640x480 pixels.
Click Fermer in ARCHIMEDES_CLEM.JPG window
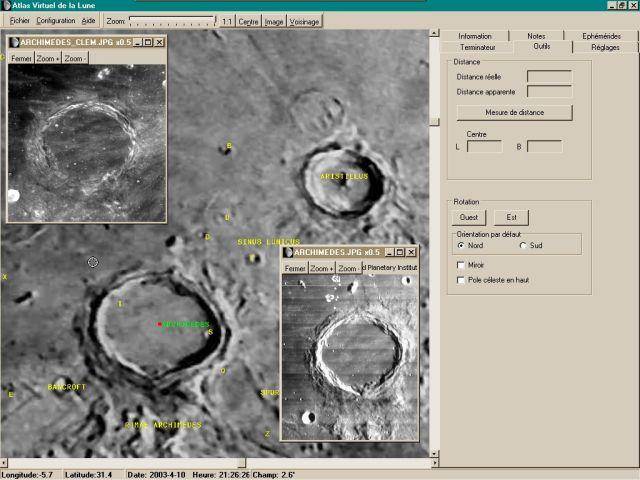tap(21, 59)
